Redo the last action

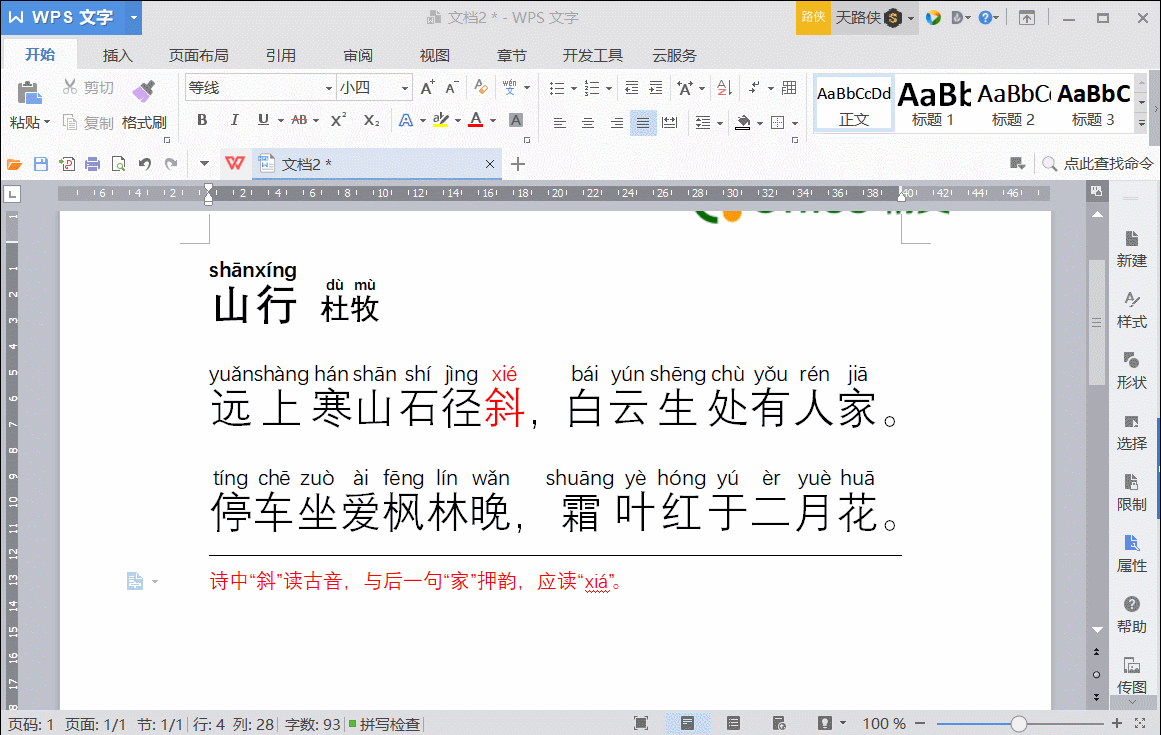(x=171, y=164)
